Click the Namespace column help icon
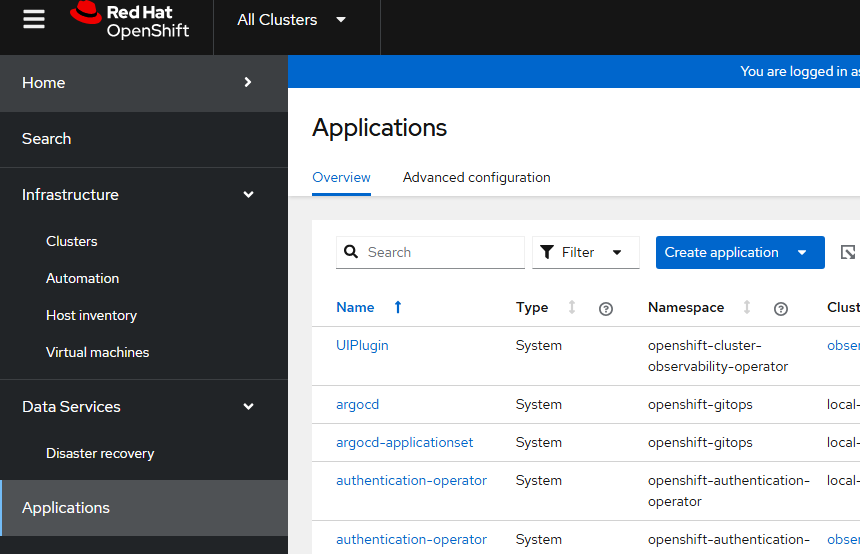 (x=781, y=309)
